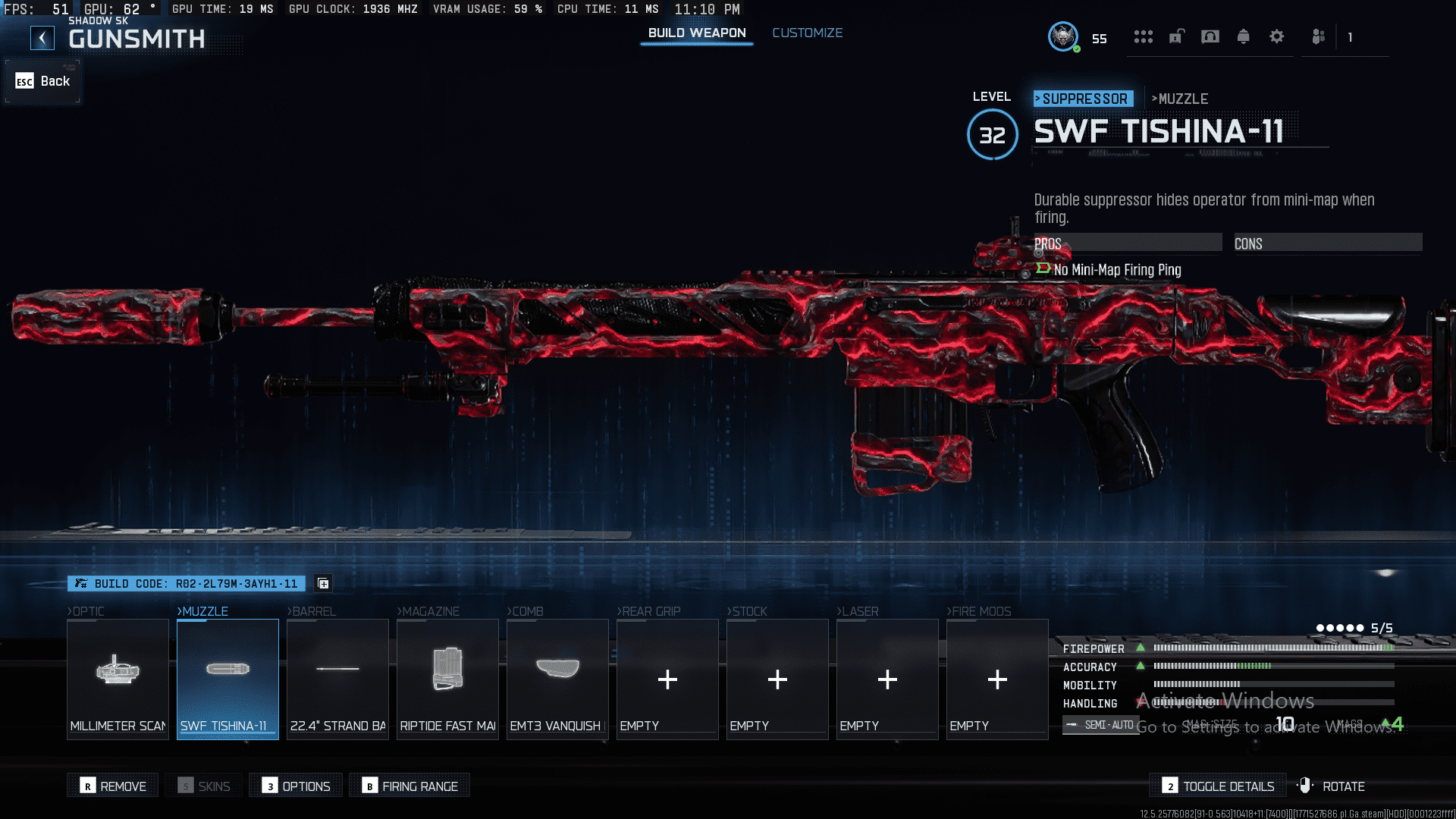Open the Customize tab
Viewport: 1456px width, 819px height.
[807, 33]
